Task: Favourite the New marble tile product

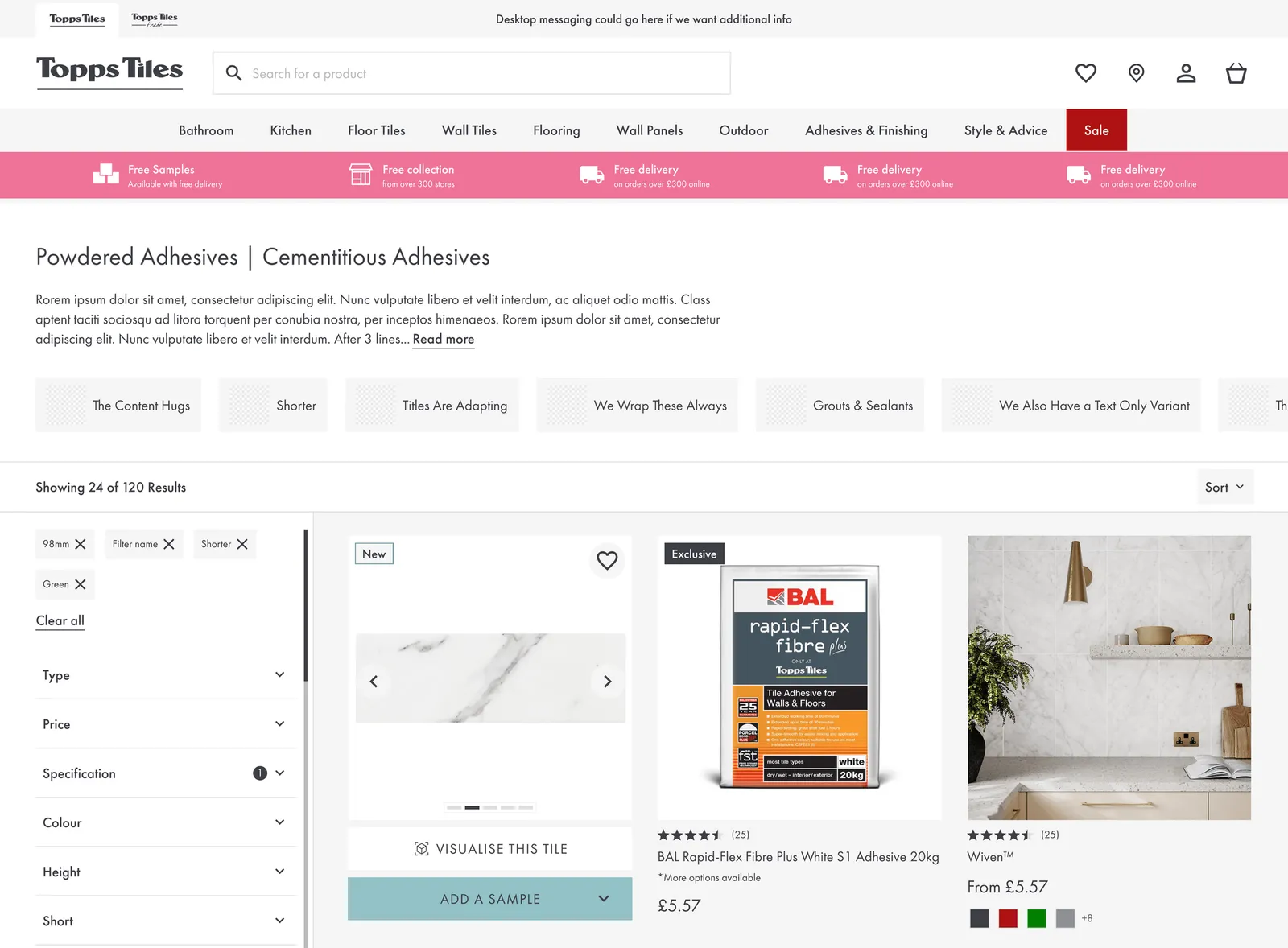Action: pyautogui.click(x=607, y=560)
